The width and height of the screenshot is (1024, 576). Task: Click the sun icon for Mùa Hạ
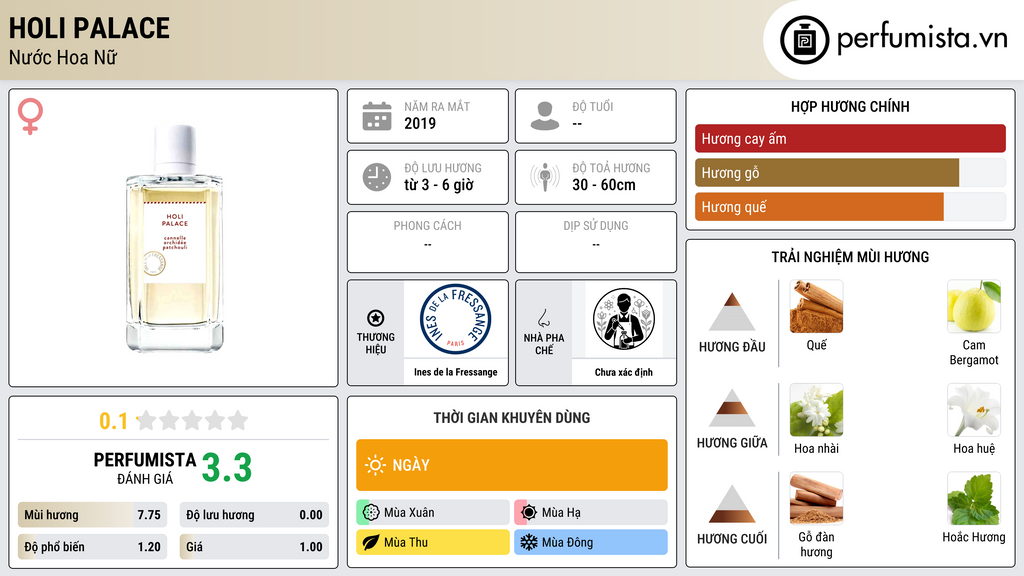(x=529, y=513)
